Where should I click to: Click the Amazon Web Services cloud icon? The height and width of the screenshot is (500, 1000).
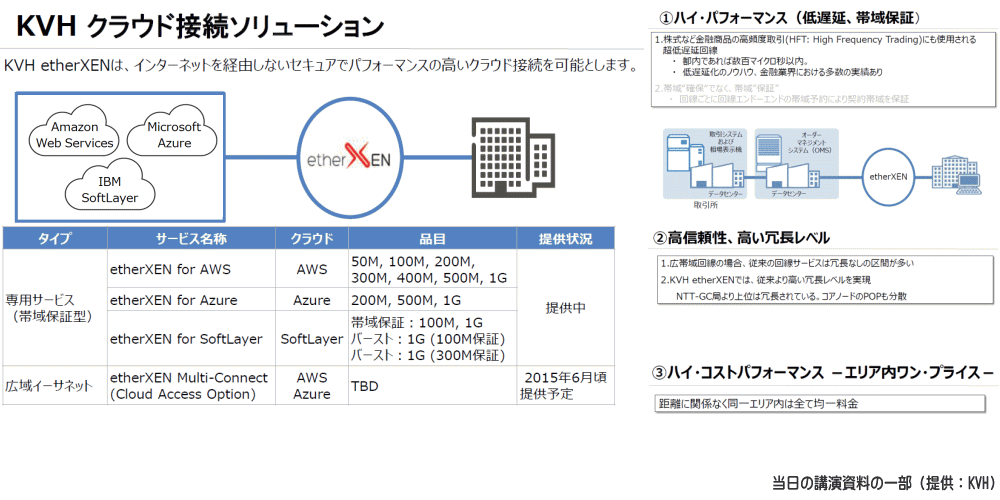75,132
